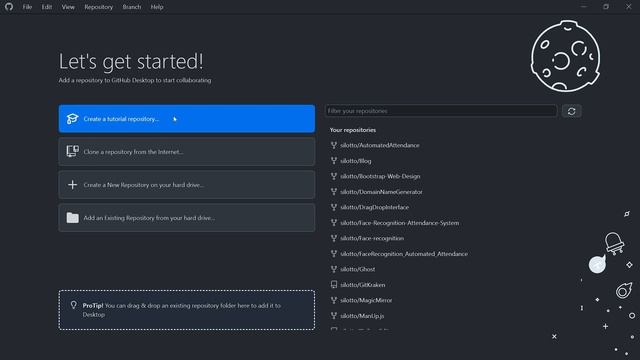Refresh the repository list
Screen dimensions: 640x360
coord(571,111)
